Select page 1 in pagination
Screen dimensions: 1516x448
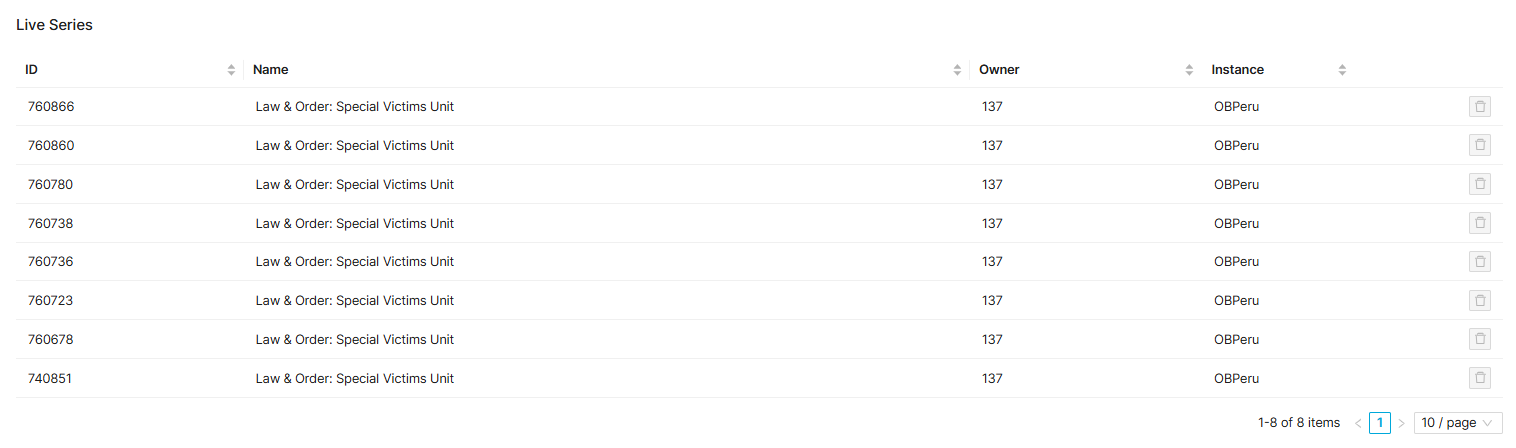(1380, 423)
